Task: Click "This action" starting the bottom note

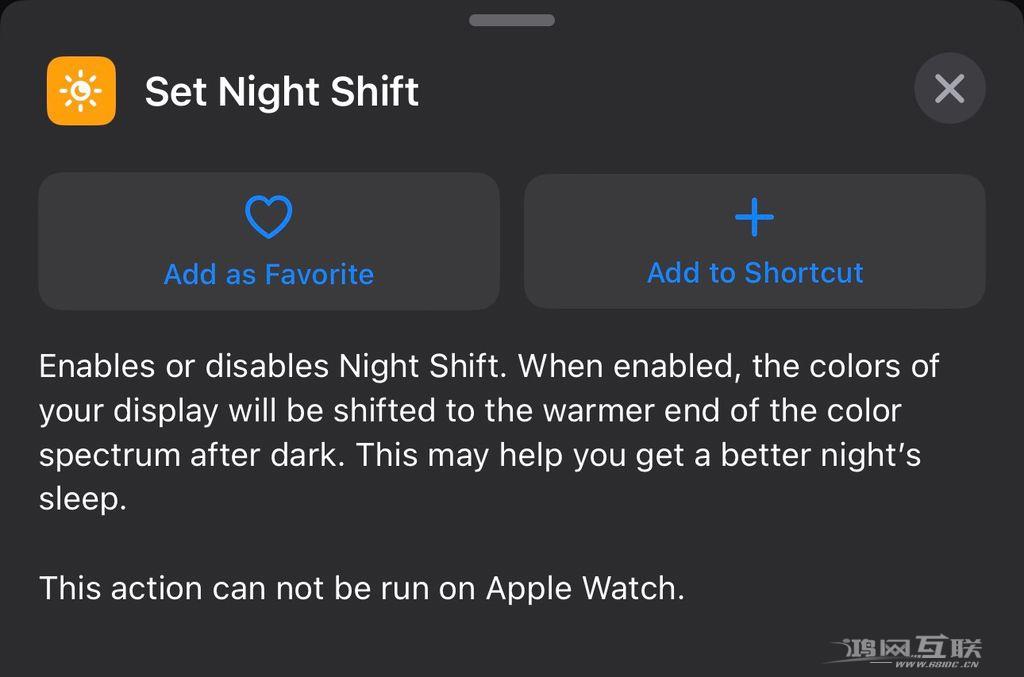Action: point(107,587)
